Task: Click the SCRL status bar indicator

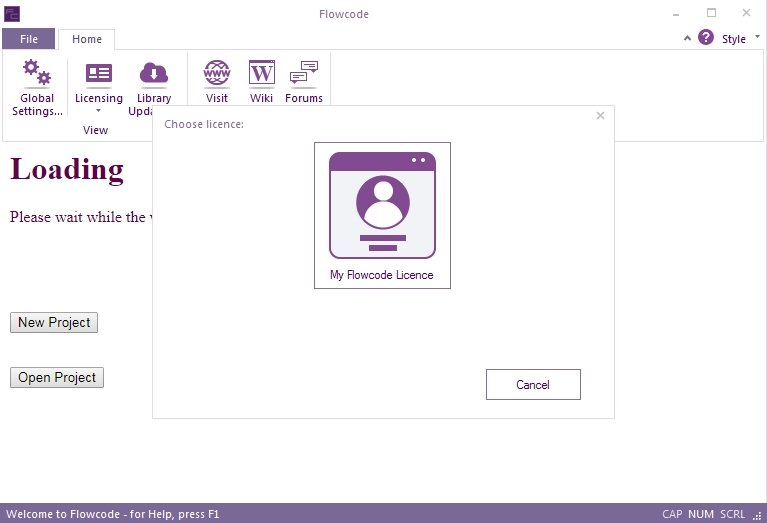Action: (732, 514)
